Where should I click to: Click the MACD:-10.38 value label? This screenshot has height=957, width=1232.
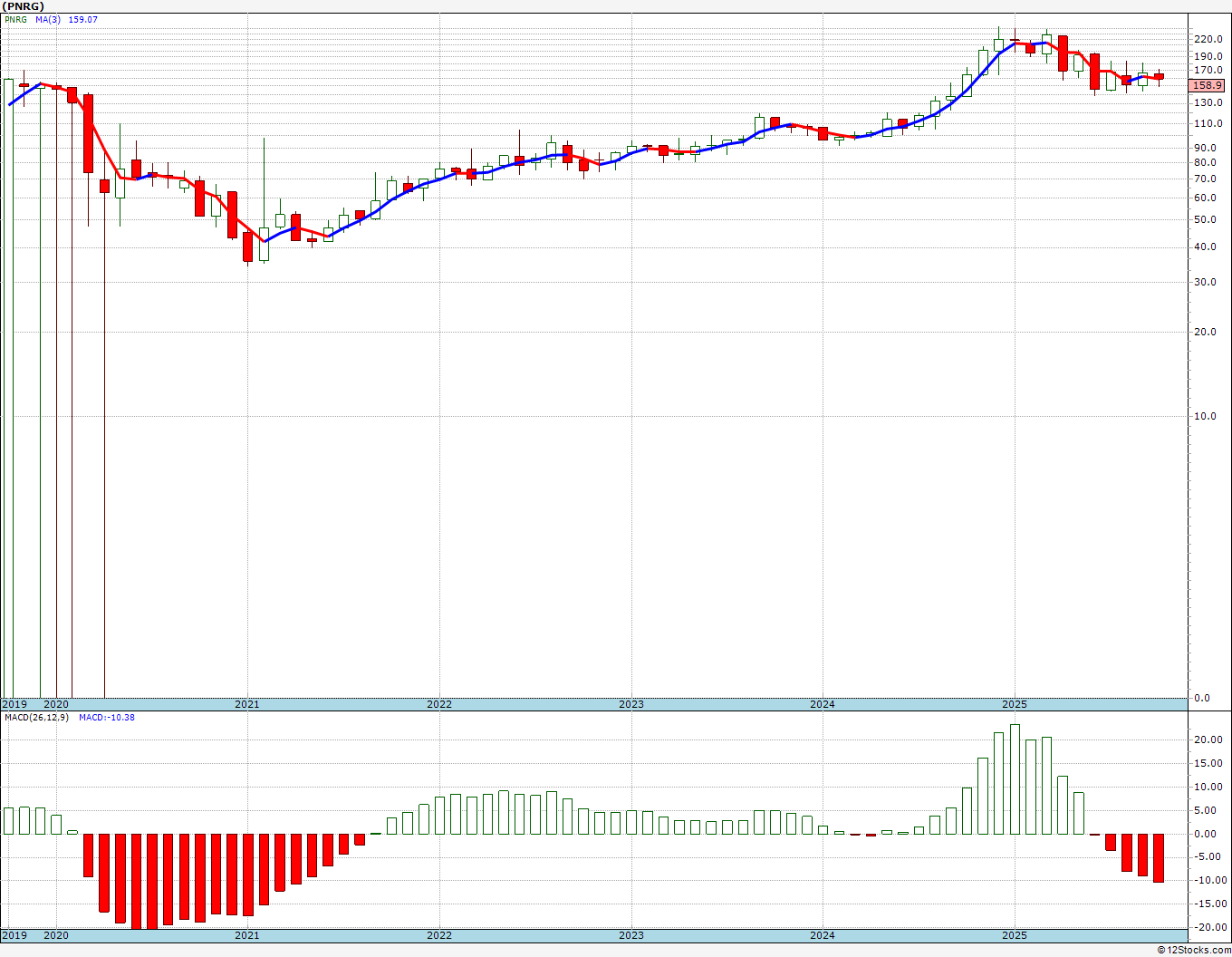[107, 718]
